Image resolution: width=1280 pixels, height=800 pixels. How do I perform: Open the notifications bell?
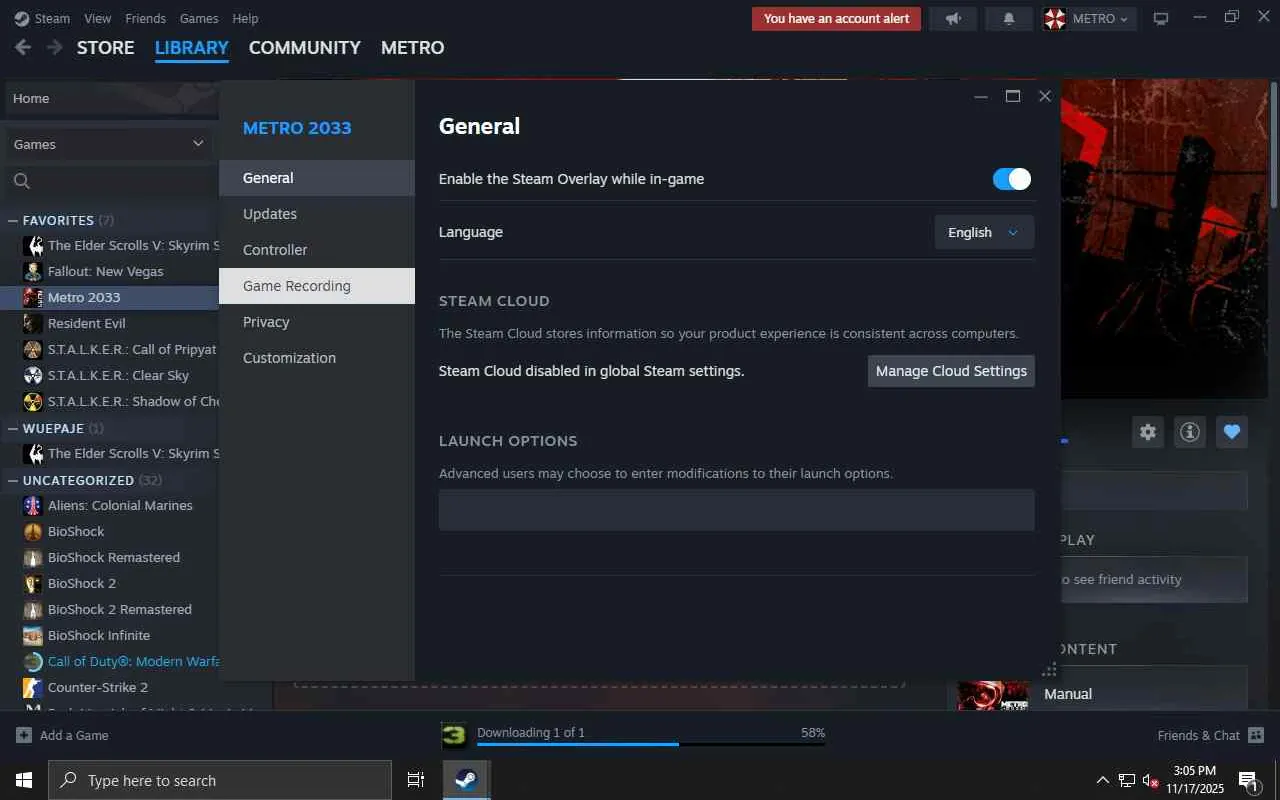[1009, 19]
